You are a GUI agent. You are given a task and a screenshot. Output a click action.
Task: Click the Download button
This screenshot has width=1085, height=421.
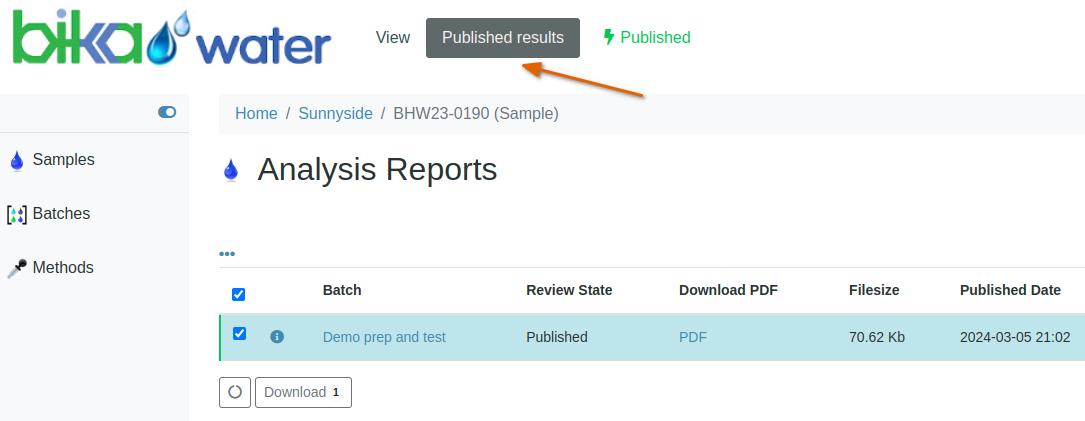303,392
